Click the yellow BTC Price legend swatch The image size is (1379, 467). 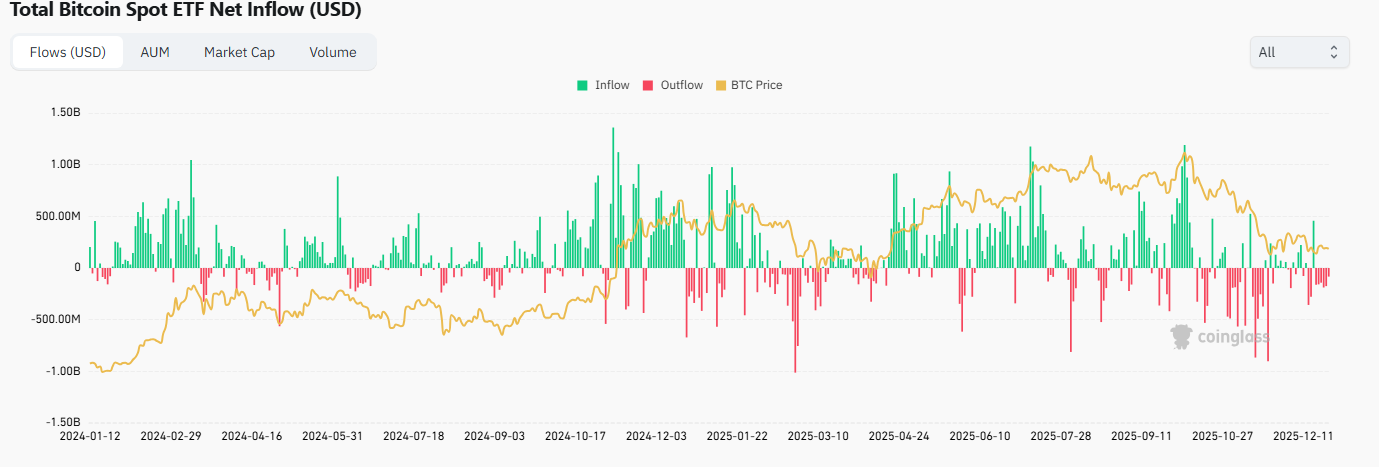[722, 85]
